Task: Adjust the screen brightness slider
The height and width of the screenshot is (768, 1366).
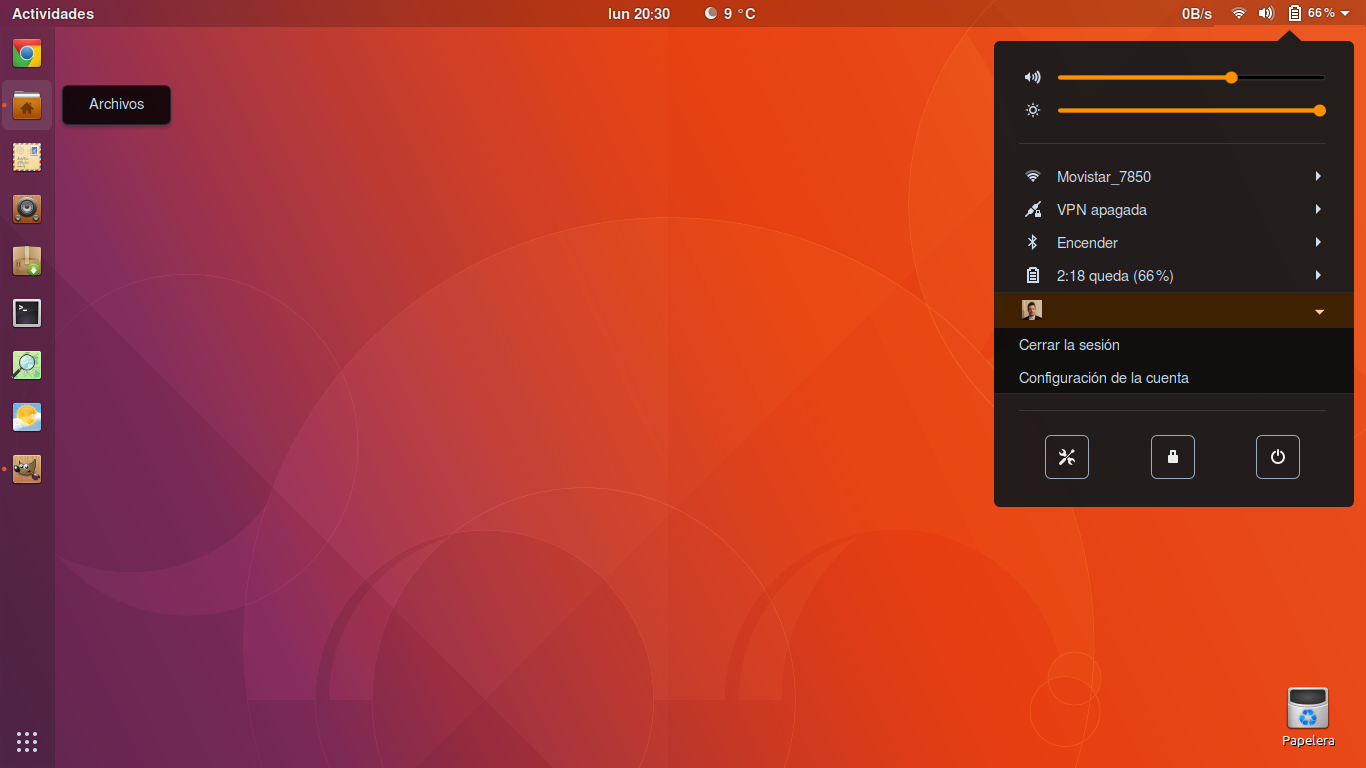Action: click(x=1191, y=110)
